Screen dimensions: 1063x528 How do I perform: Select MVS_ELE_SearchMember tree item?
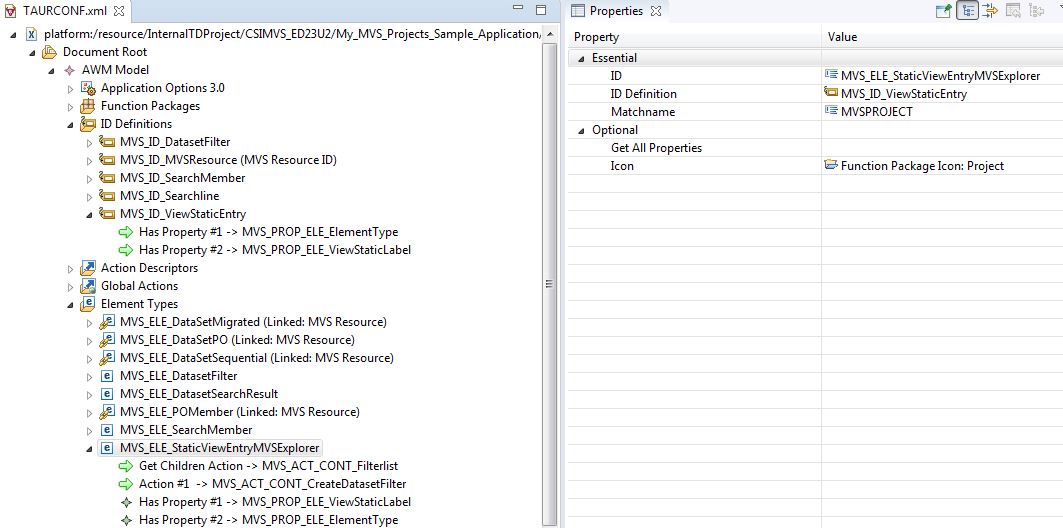tap(186, 430)
